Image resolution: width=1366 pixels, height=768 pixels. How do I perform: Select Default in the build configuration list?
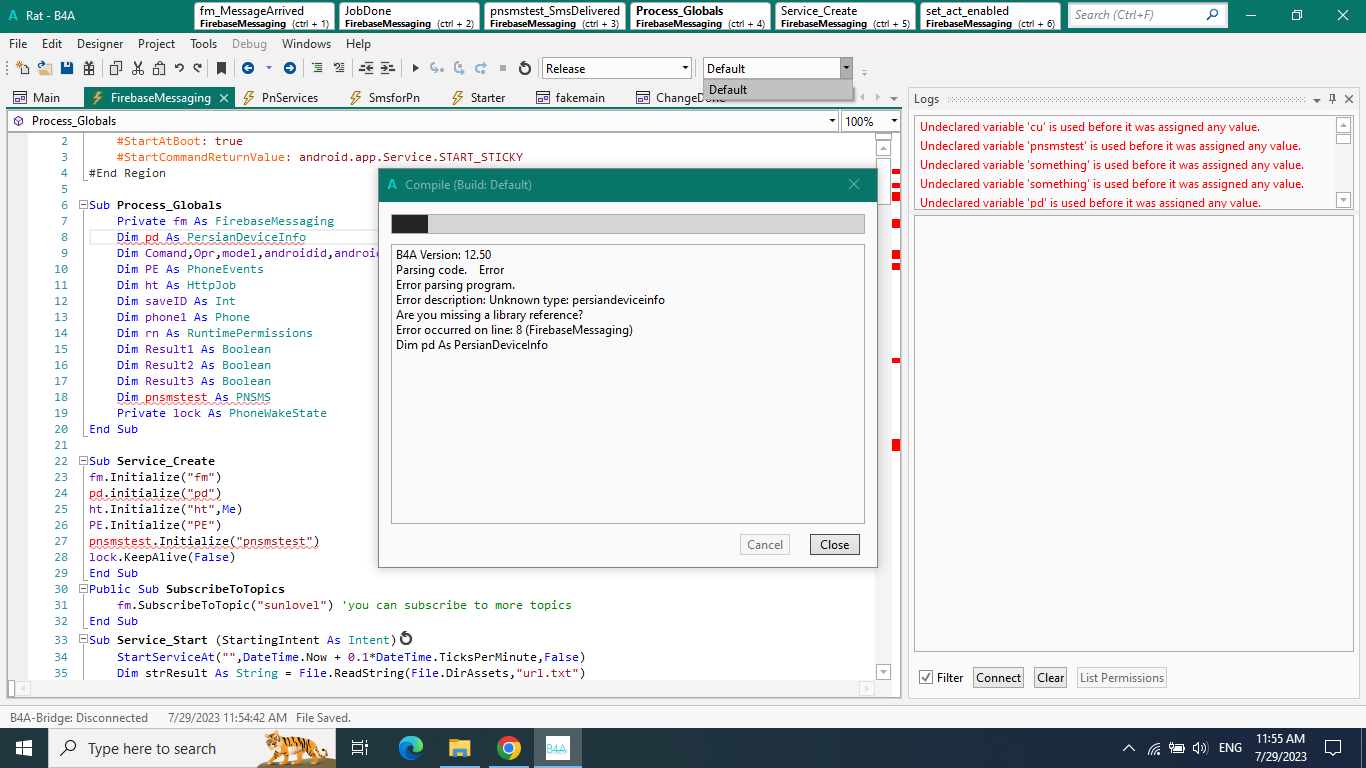(x=728, y=90)
